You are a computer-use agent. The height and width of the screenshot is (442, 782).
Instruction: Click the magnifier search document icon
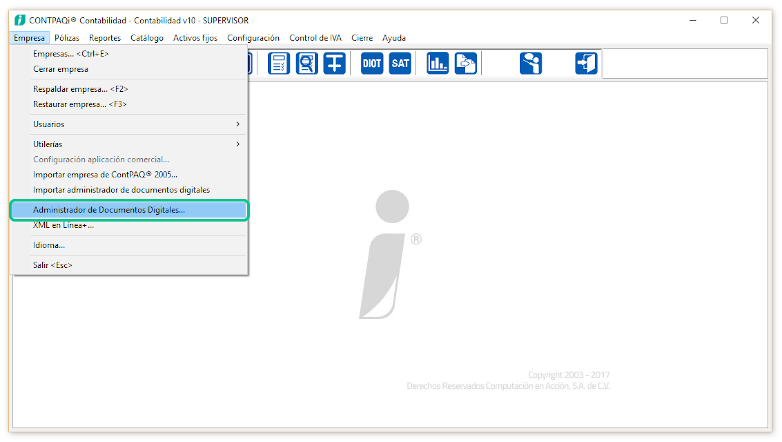pyautogui.click(x=306, y=63)
